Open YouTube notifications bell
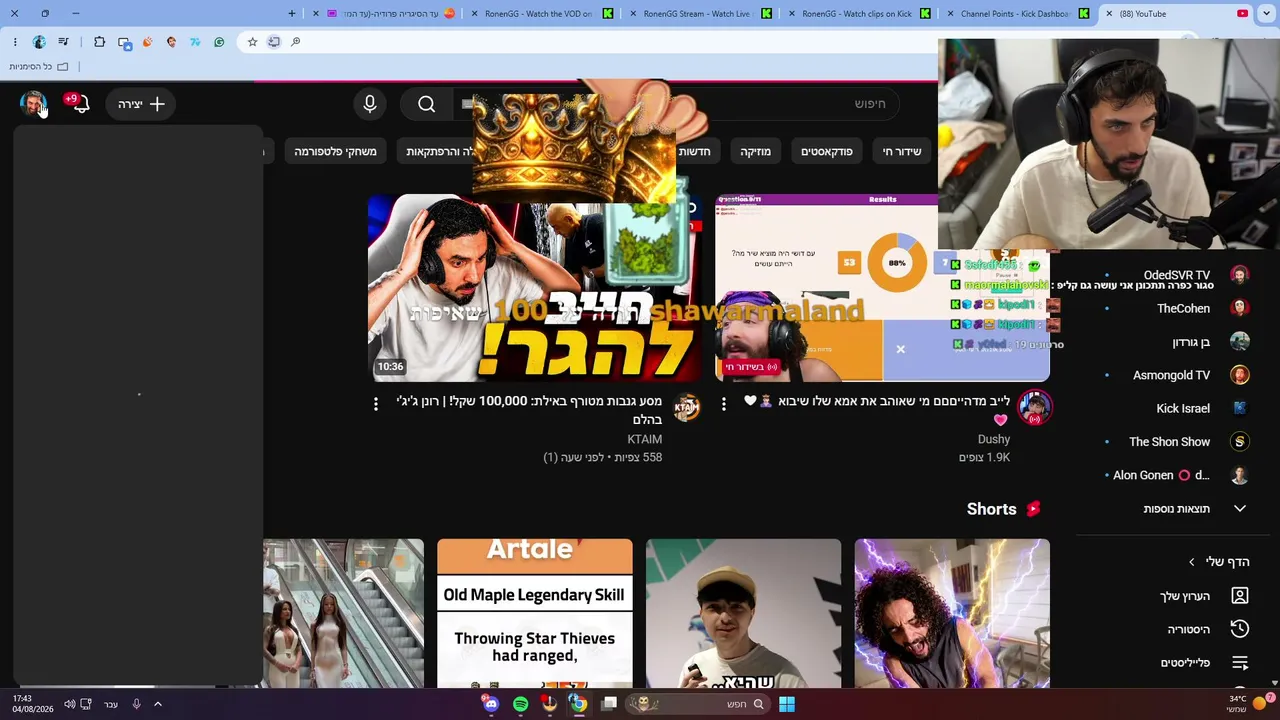 80,104
